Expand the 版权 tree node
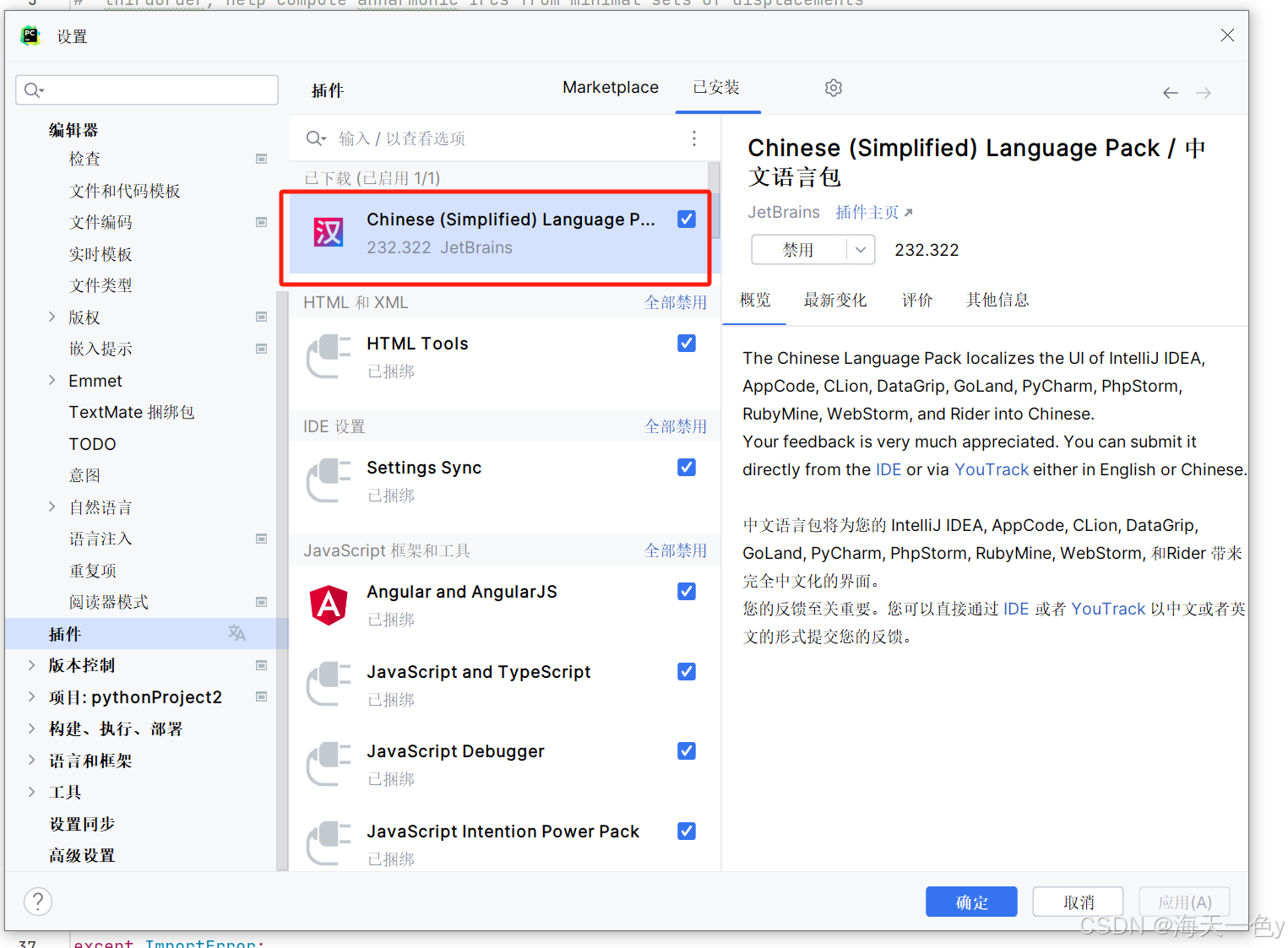Screen dimensions: 1288x948 52,317
